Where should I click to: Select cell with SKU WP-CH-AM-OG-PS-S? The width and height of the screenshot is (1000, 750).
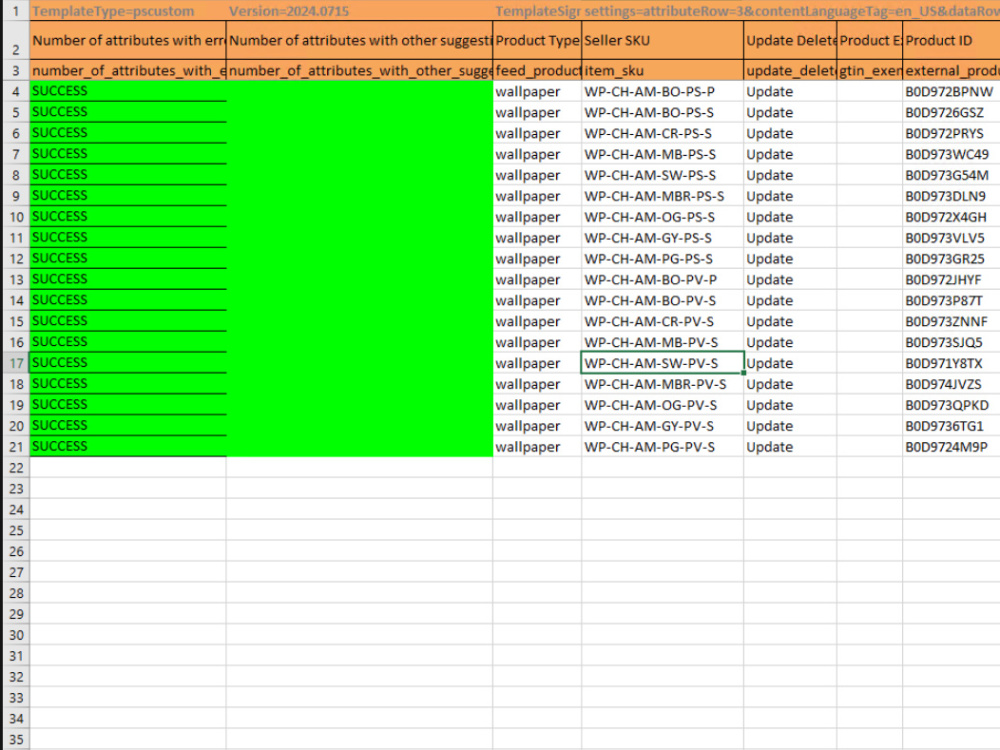point(662,217)
